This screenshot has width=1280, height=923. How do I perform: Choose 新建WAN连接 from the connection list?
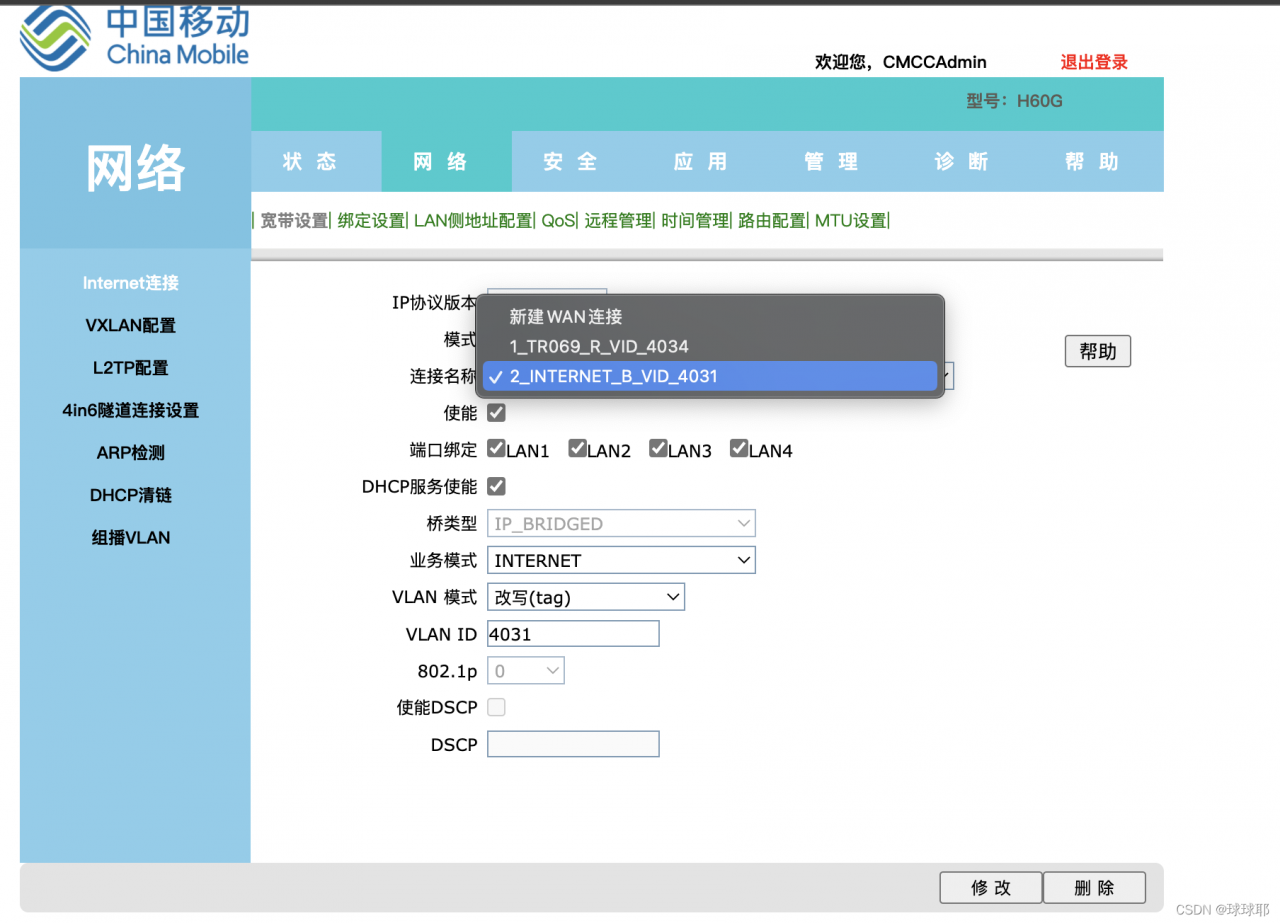tap(709, 316)
